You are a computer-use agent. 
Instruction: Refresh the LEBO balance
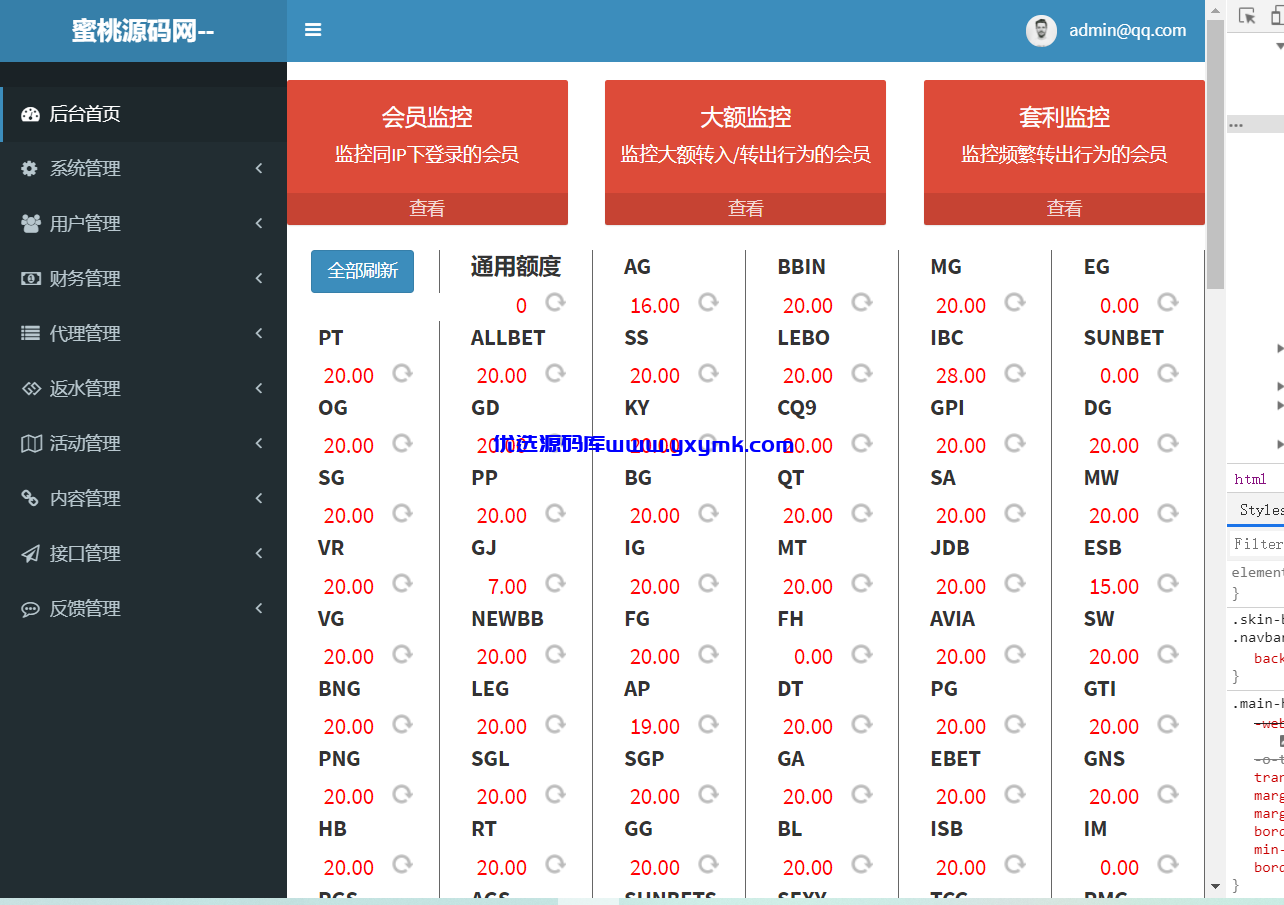click(x=861, y=373)
